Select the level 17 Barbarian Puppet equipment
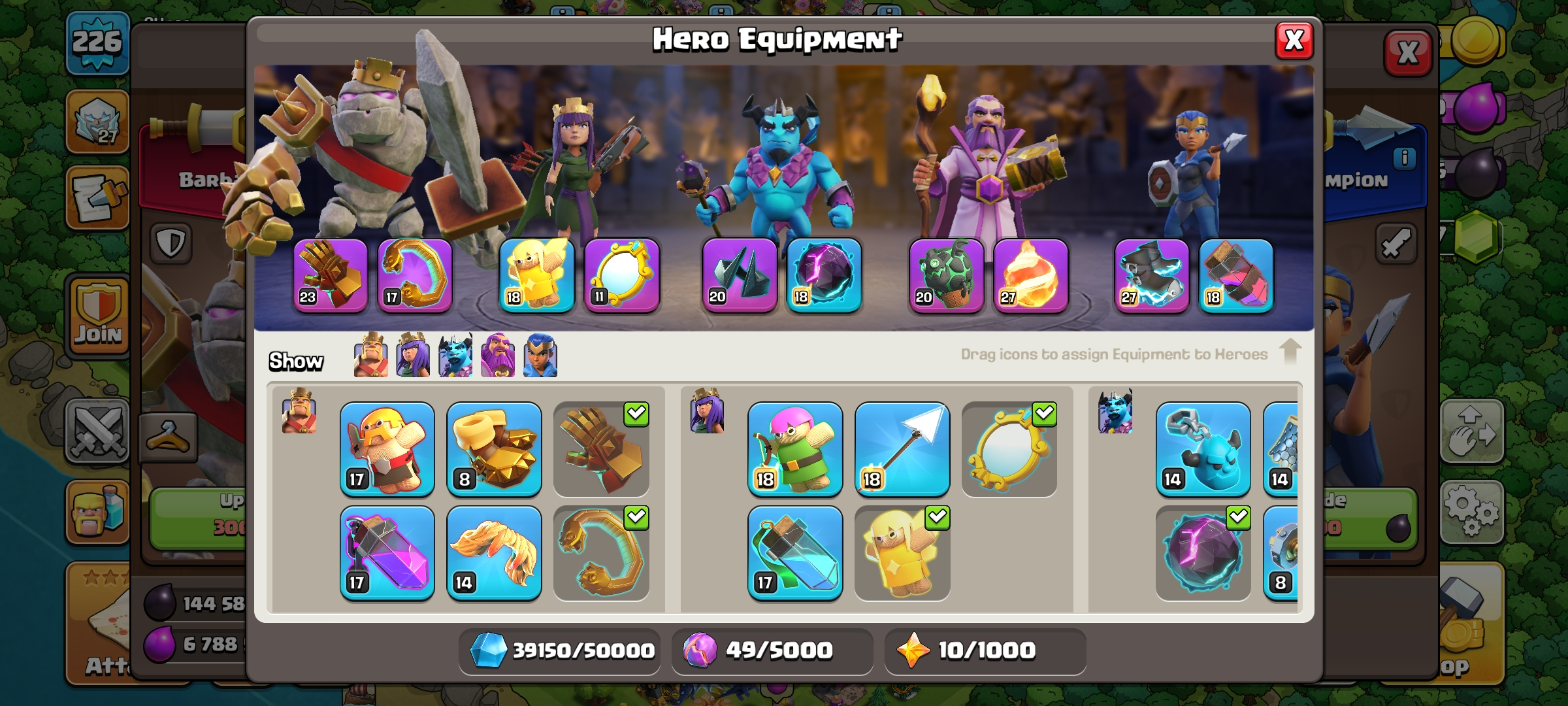The height and width of the screenshot is (706, 1568). coord(387,449)
